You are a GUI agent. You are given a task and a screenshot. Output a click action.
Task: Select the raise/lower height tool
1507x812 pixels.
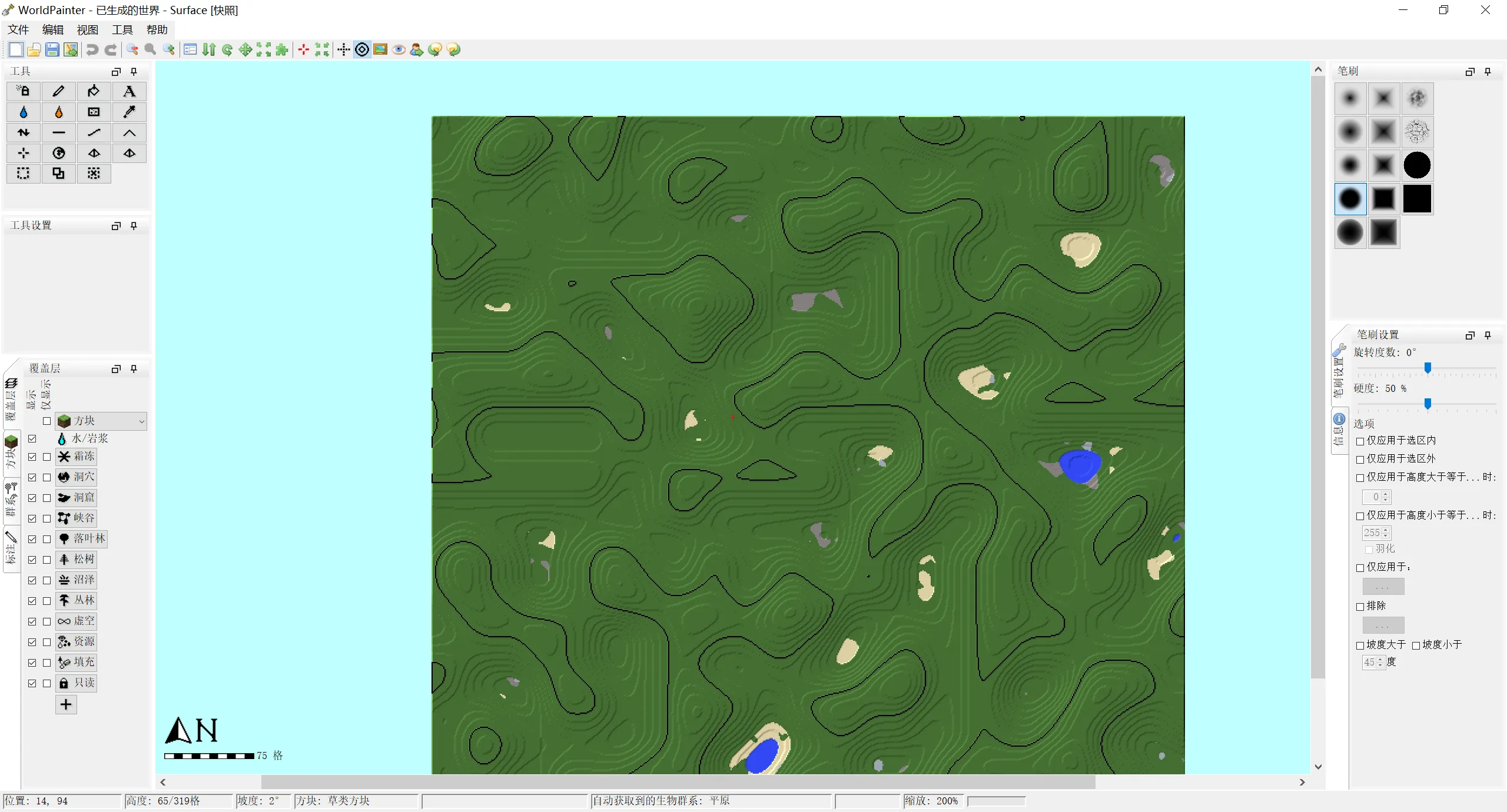point(23,132)
